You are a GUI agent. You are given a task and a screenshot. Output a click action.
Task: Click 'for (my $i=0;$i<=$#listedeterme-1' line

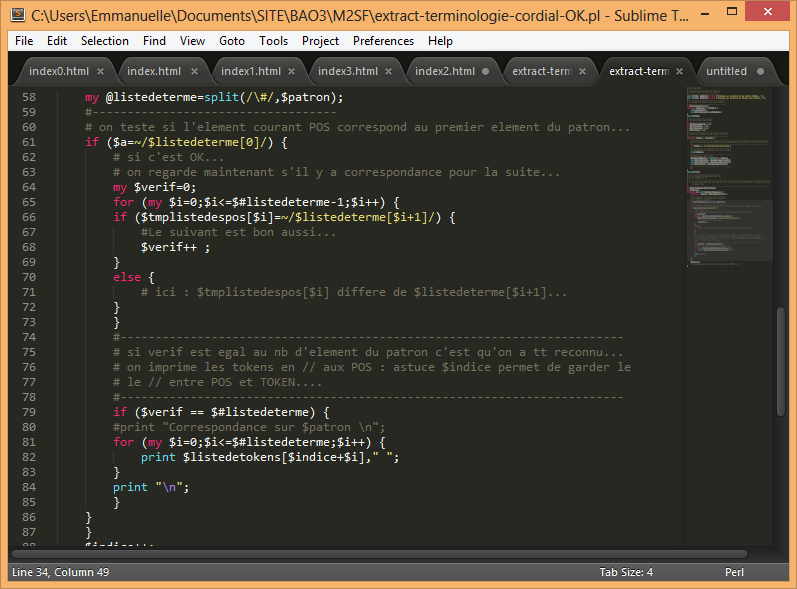pos(256,202)
